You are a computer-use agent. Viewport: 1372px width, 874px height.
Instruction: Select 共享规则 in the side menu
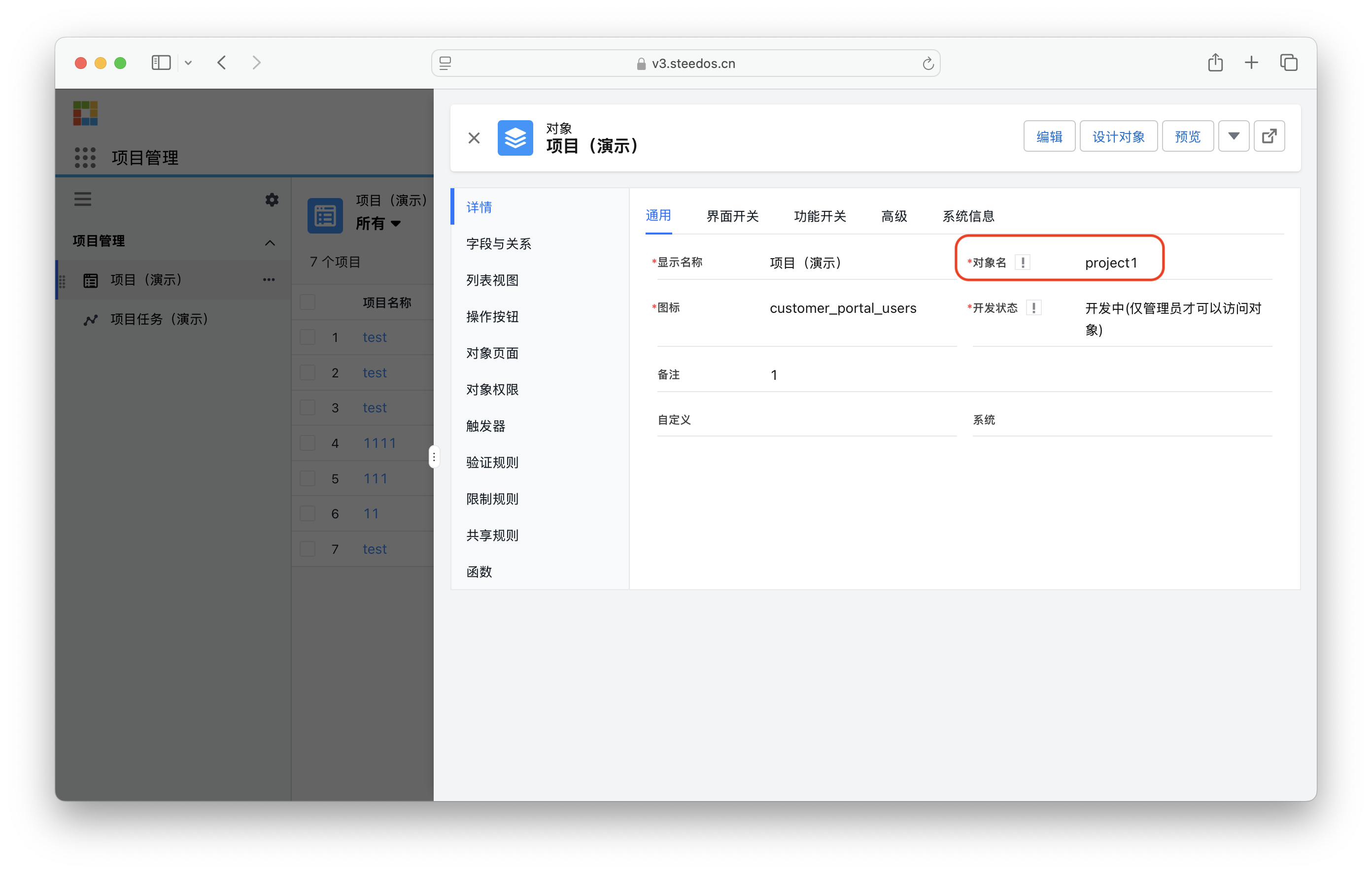point(540,535)
